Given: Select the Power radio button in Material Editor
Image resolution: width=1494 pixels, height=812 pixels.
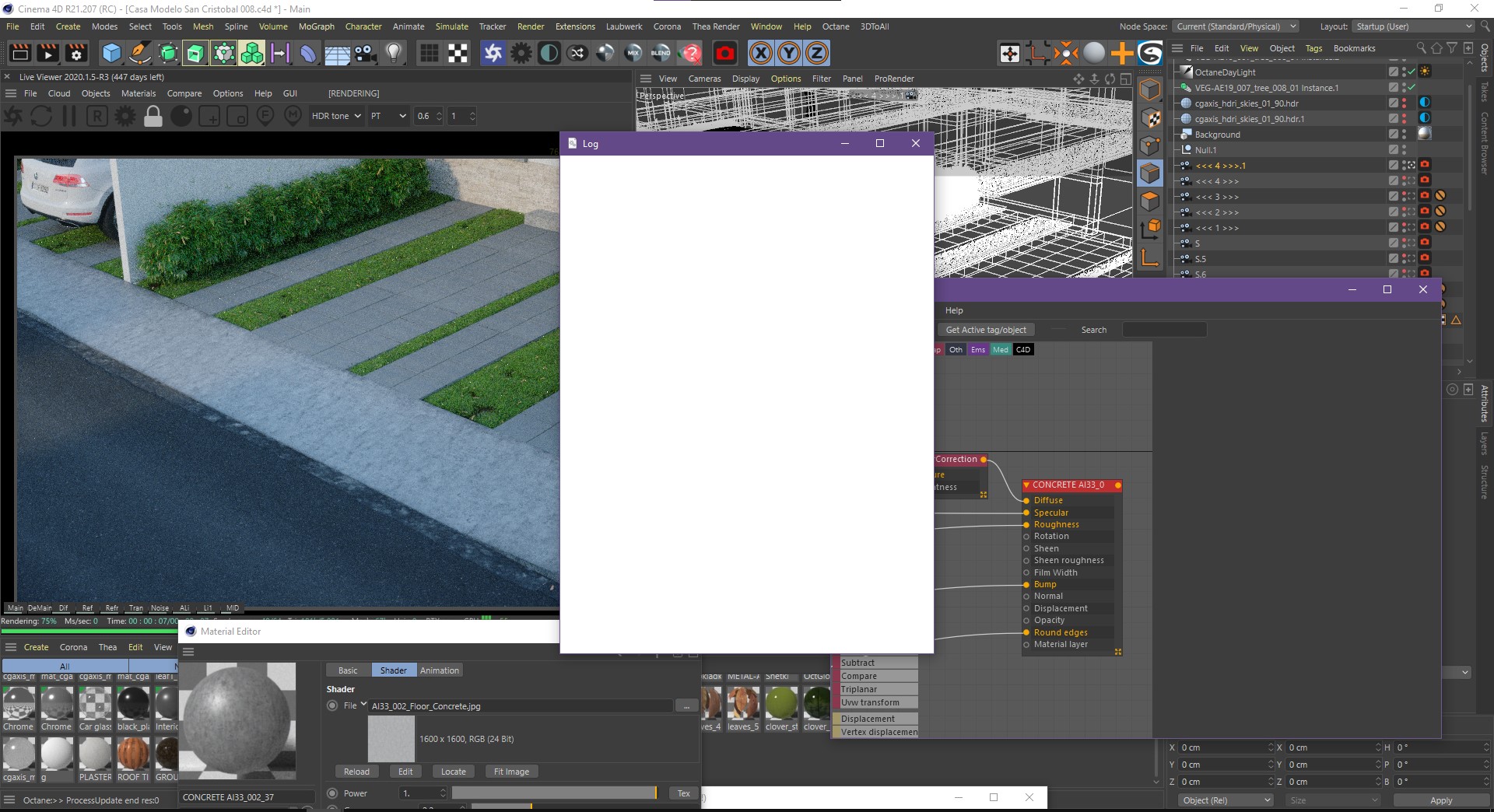Looking at the screenshot, I should point(332,793).
